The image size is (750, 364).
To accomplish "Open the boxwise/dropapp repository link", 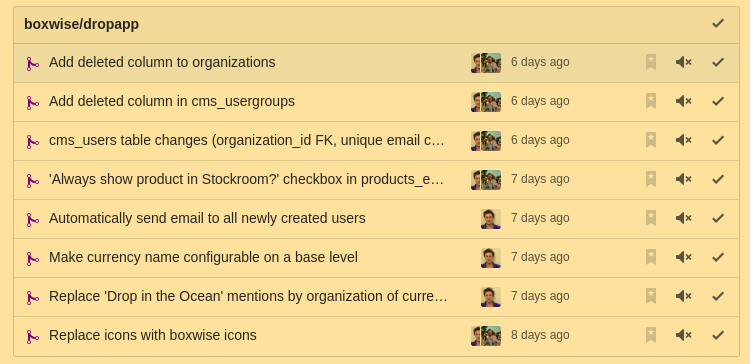I will pyautogui.click(x=81, y=24).
